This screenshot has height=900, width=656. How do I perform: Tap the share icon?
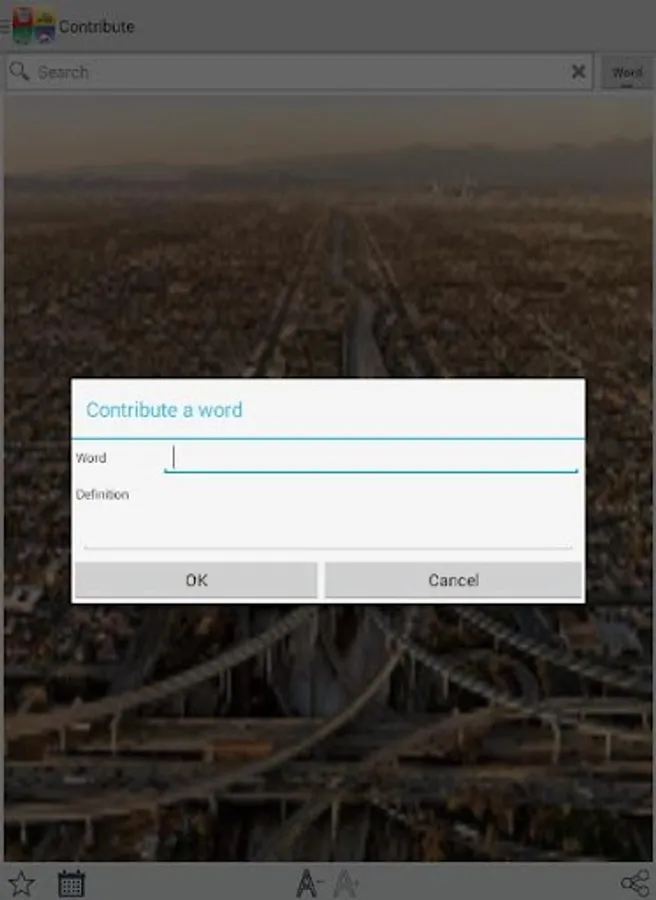635,883
